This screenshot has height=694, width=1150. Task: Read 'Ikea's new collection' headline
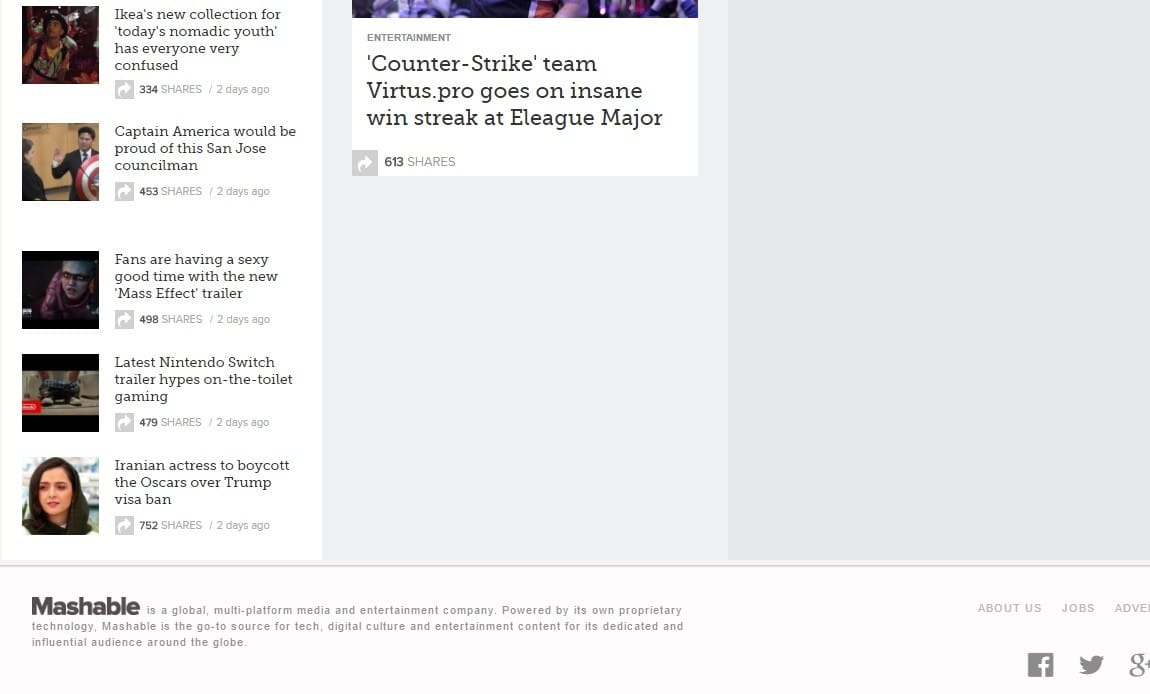[197, 40]
